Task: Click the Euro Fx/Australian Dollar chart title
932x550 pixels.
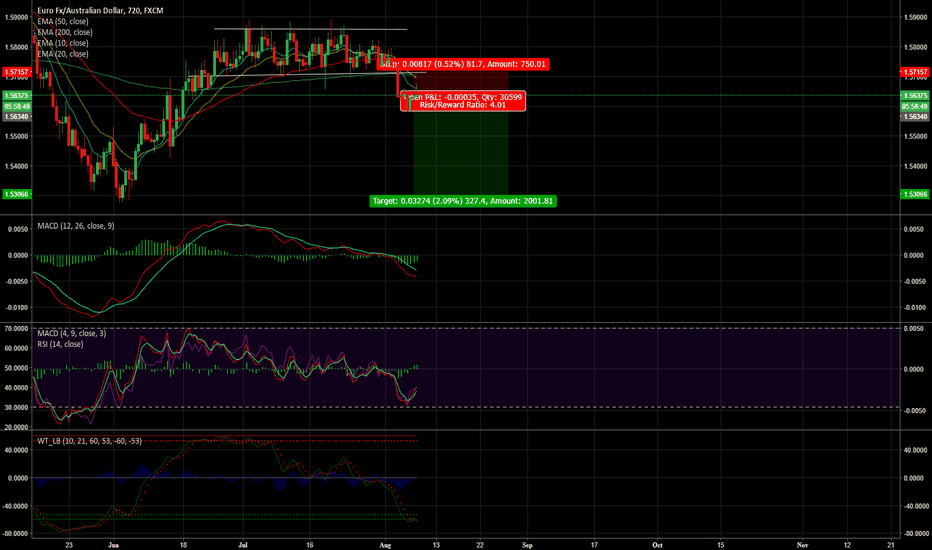Action: [100, 11]
